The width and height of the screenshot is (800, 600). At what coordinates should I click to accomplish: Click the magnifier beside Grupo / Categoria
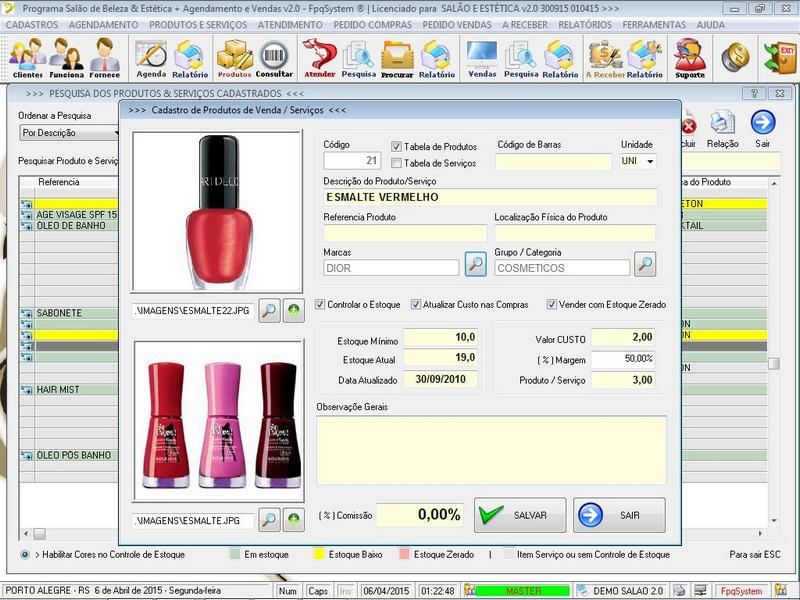point(646,266)
